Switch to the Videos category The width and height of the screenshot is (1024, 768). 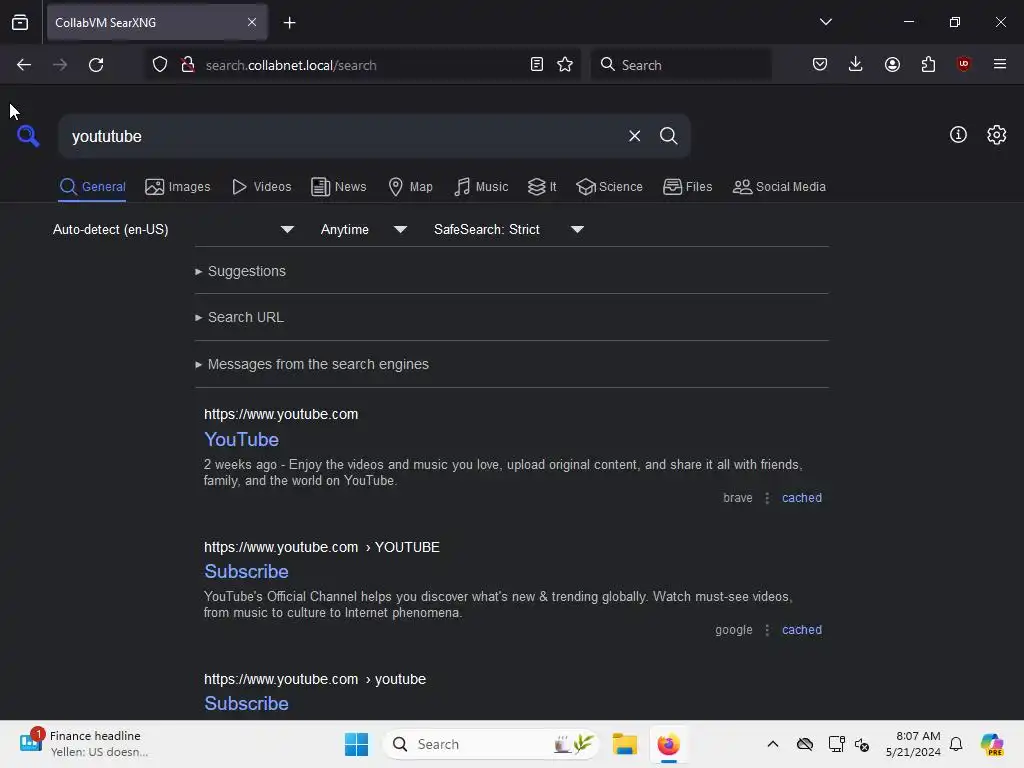pos(261,187)
